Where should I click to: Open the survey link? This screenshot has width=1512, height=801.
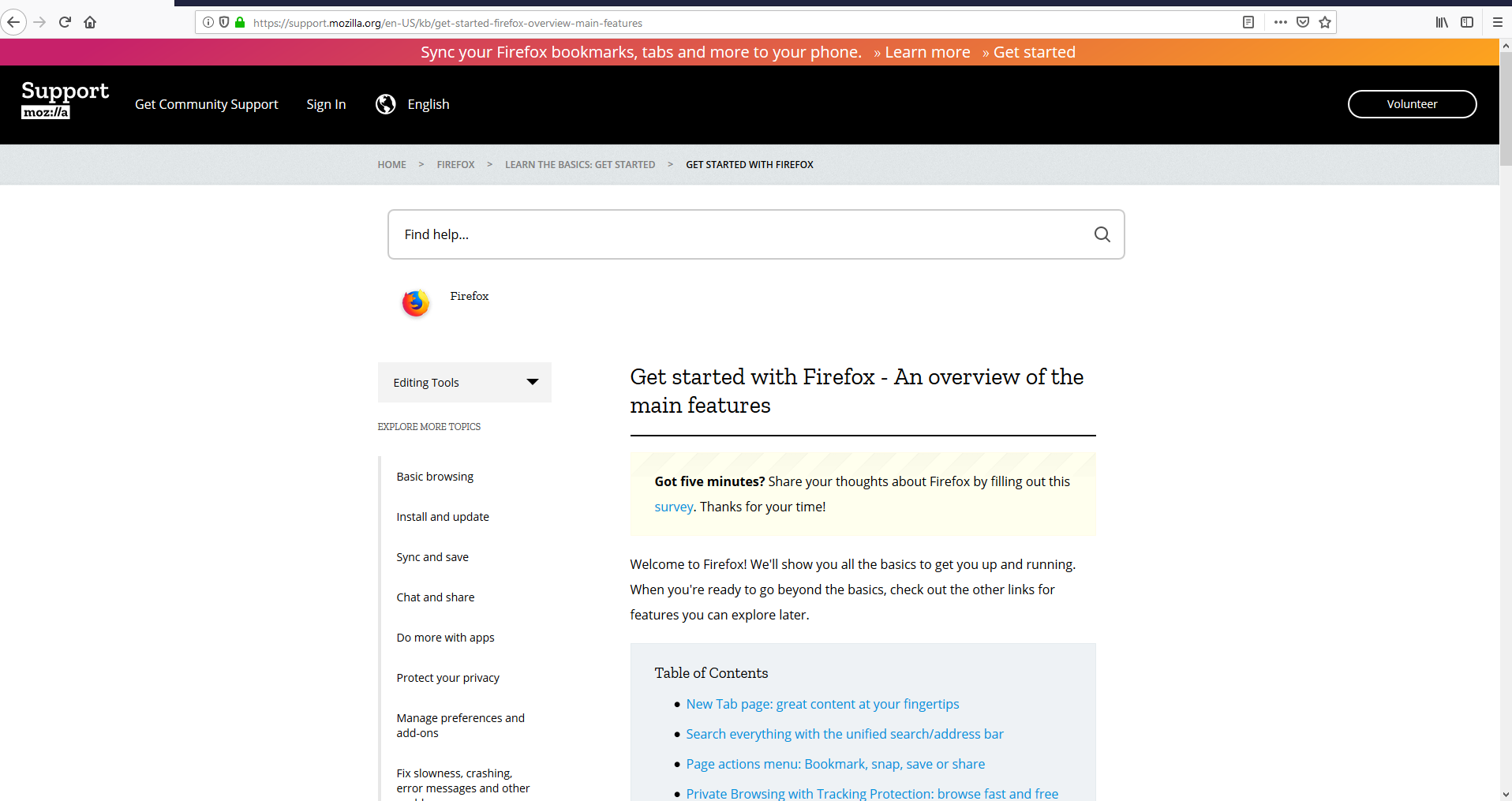click(673, 507)
